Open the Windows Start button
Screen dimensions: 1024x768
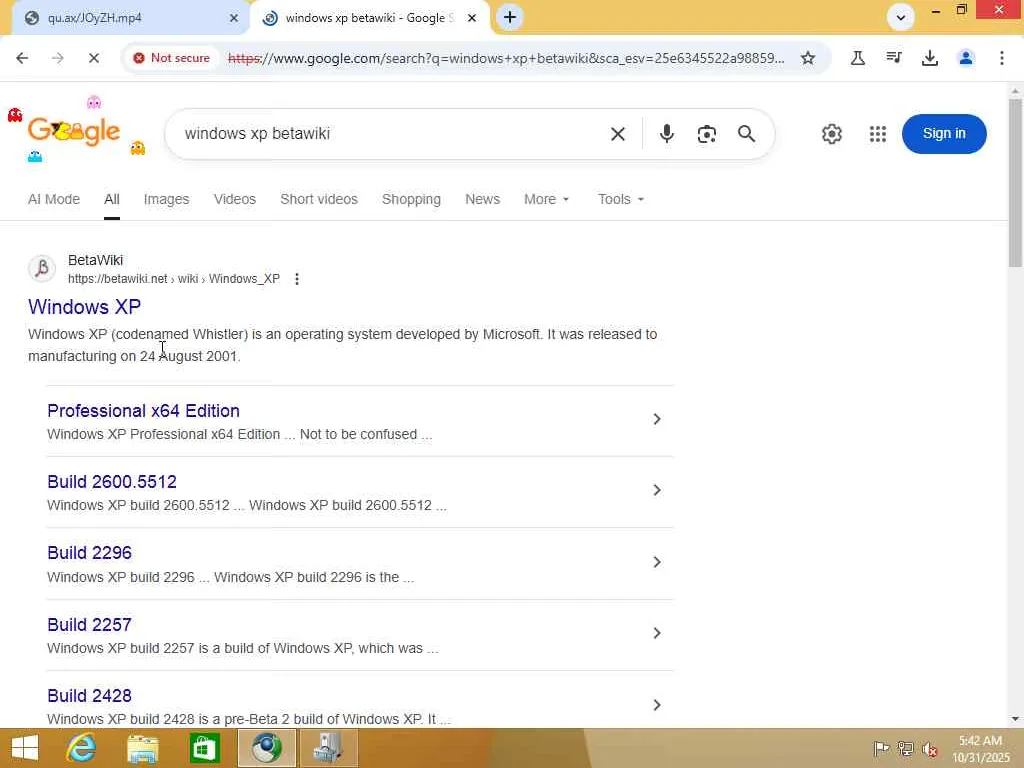point(25,748)
